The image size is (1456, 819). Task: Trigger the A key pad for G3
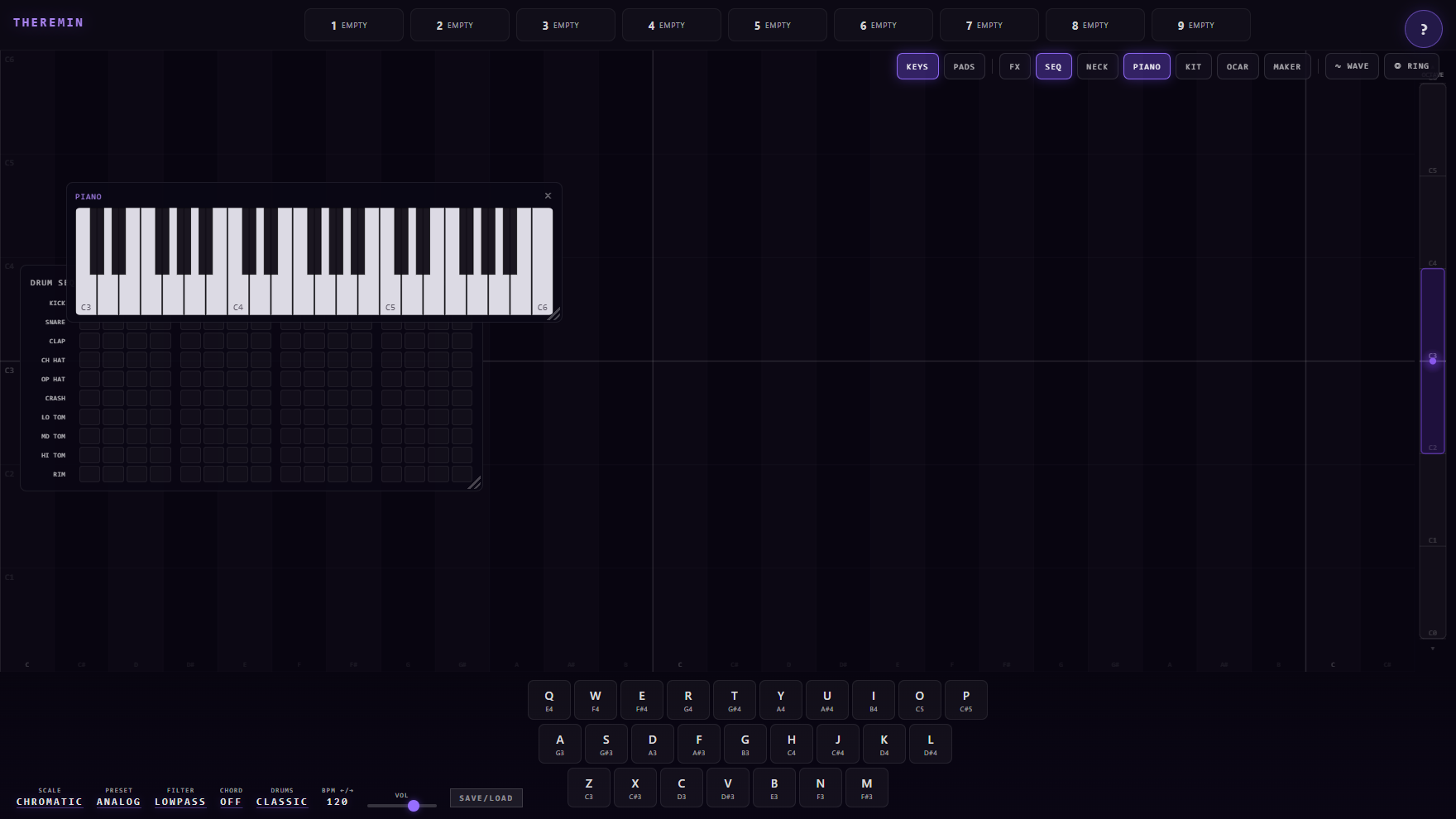click(x=560, y=744)
